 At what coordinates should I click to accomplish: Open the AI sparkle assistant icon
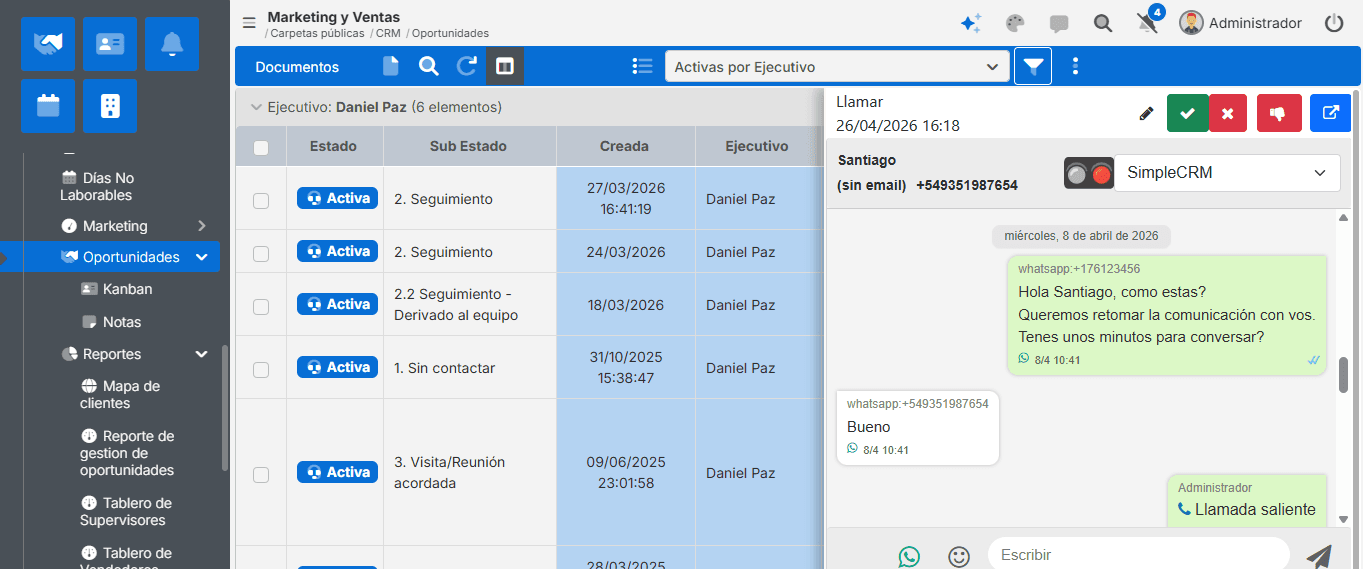click(x=970, y=23)
